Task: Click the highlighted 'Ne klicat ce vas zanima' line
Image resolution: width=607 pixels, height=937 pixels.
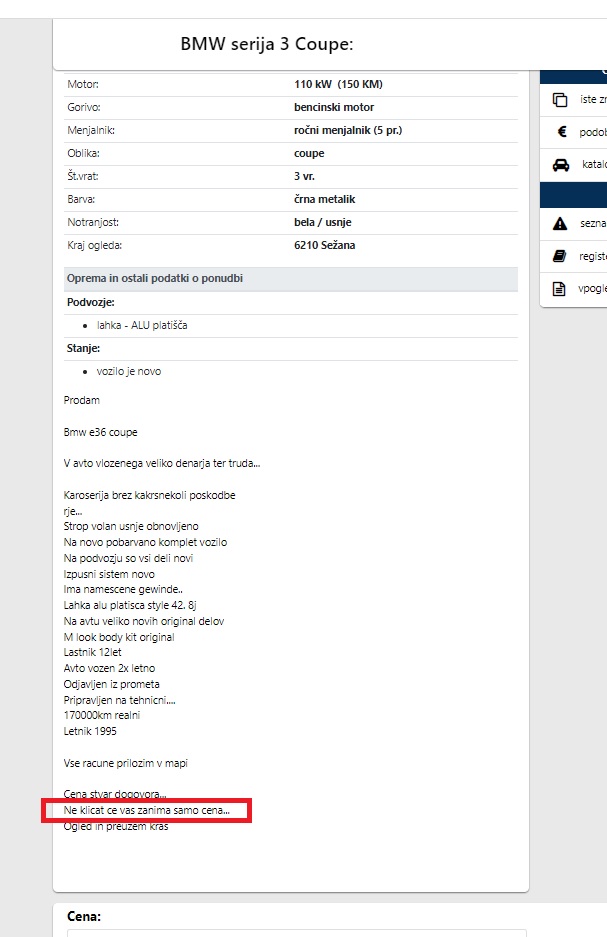Action: pyautogui.click(x=146, y=810)
